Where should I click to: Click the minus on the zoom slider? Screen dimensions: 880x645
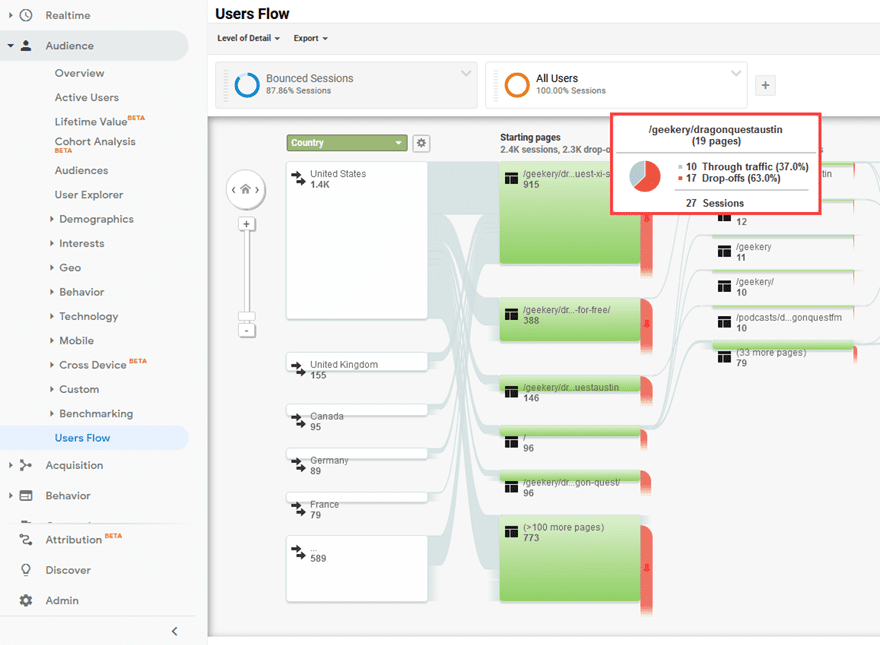click(247, 330)
